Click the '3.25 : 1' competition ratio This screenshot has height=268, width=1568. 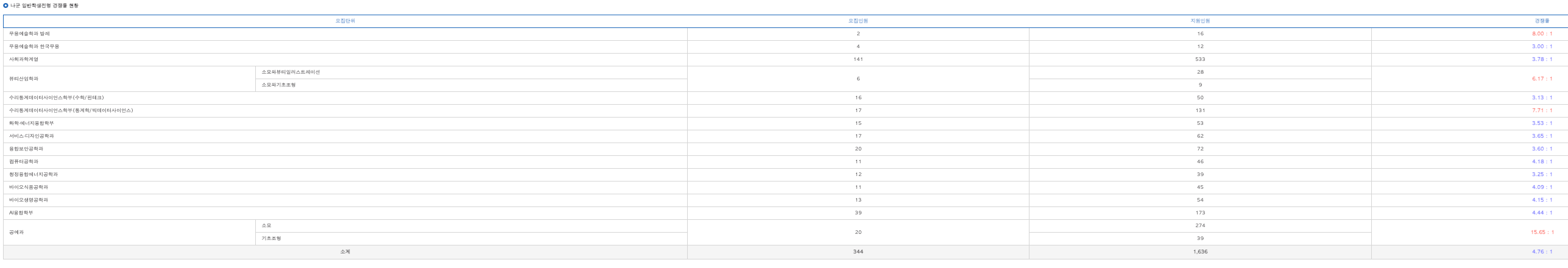click(x=1542, y=174)
